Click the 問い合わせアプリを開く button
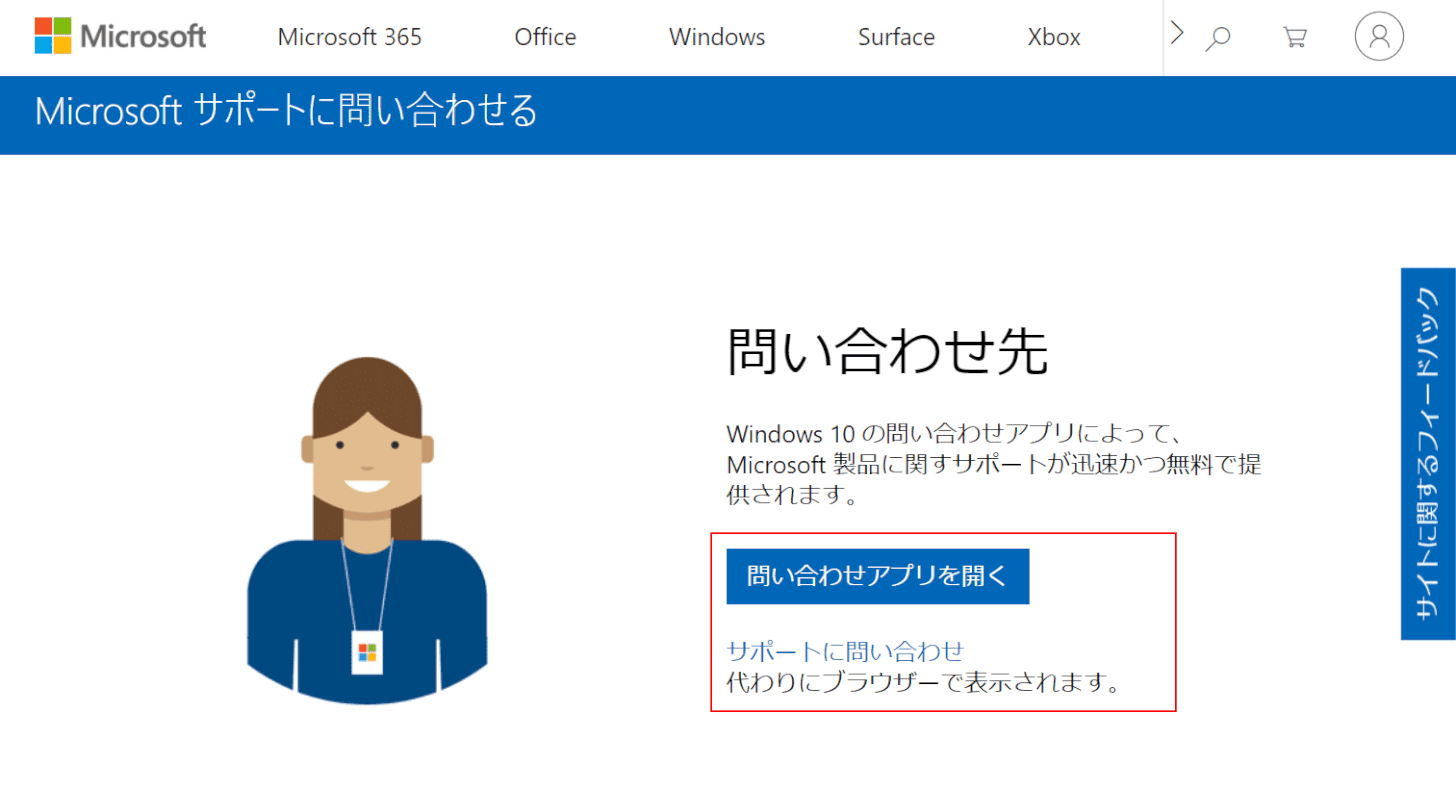1456x790 pixels. click(878, 576)
